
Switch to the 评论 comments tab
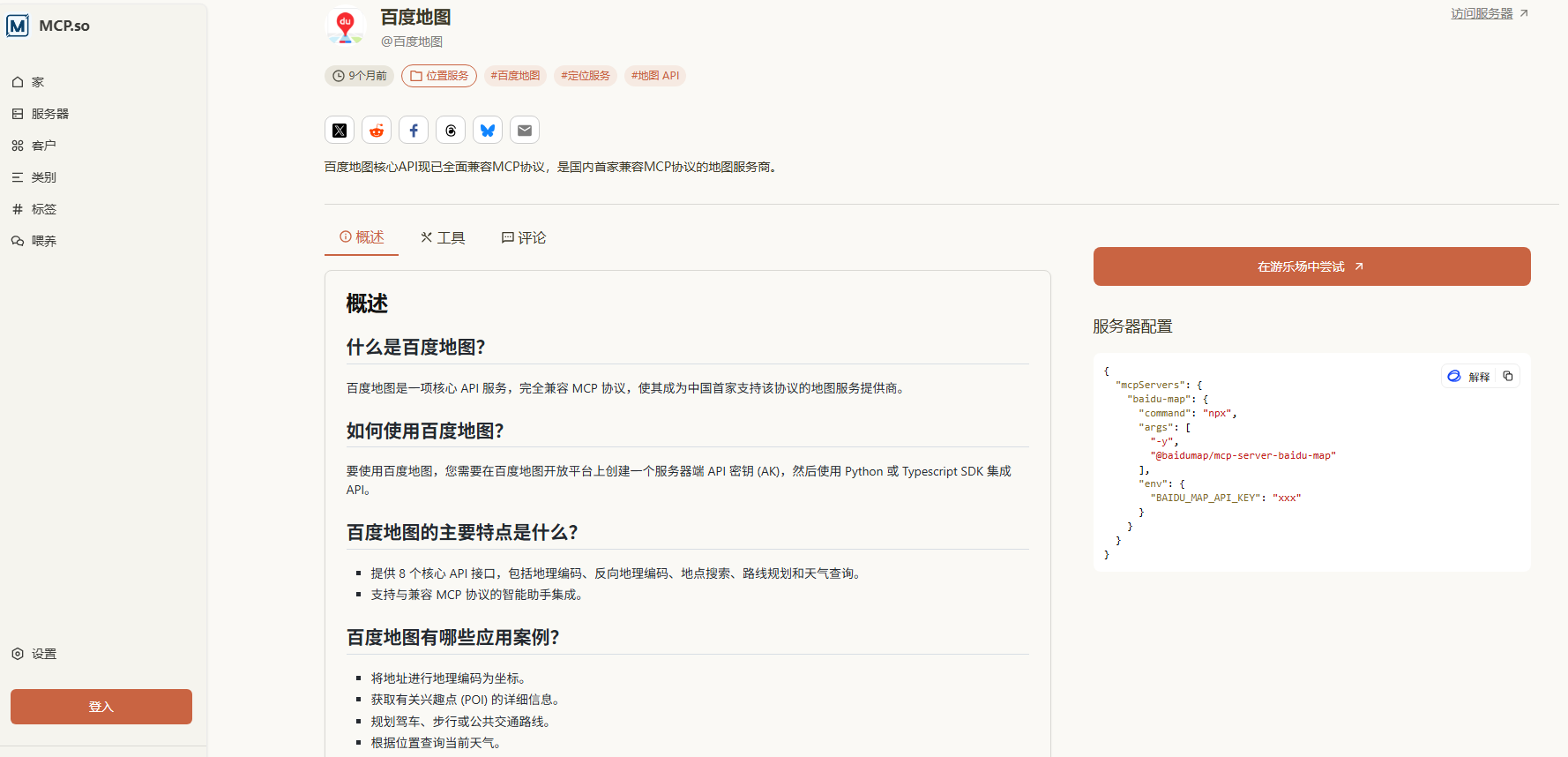coord(524,237)
